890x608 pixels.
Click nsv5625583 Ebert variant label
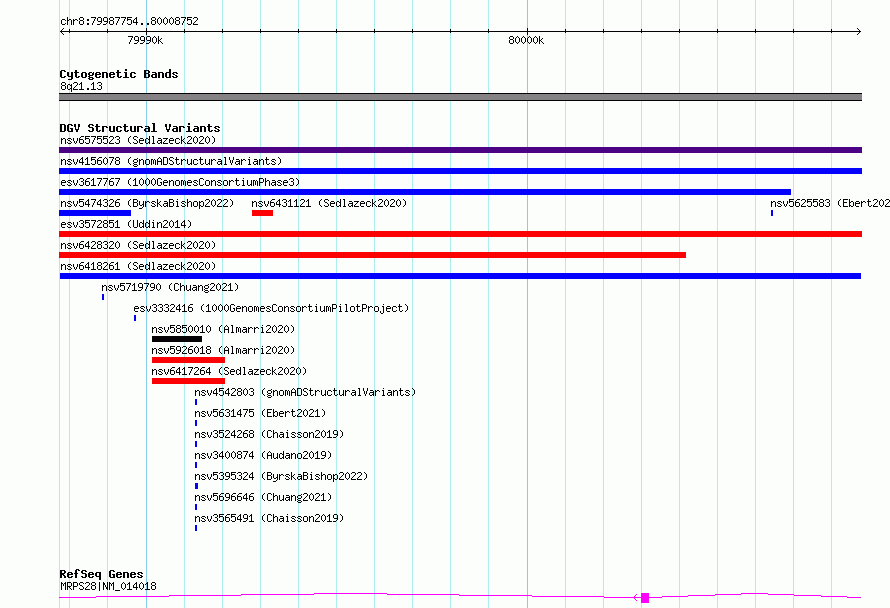[830, 203]
